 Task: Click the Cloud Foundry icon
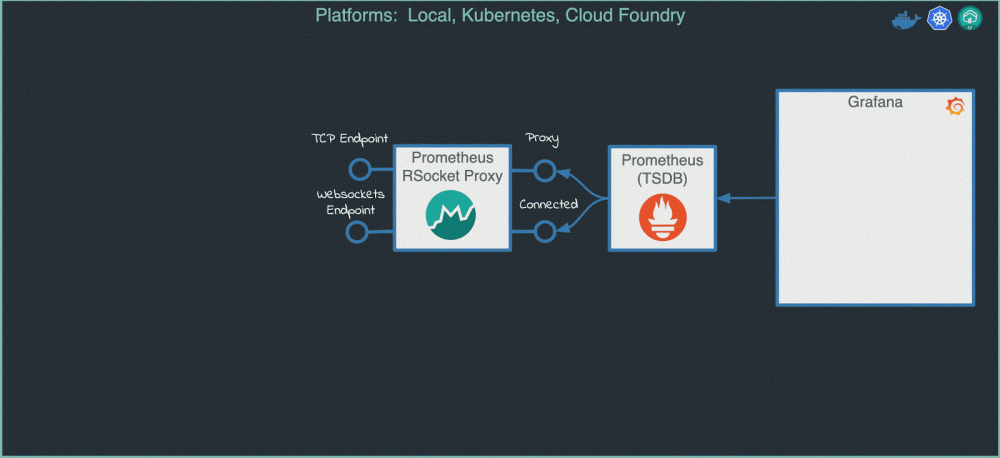coord(970,18)
